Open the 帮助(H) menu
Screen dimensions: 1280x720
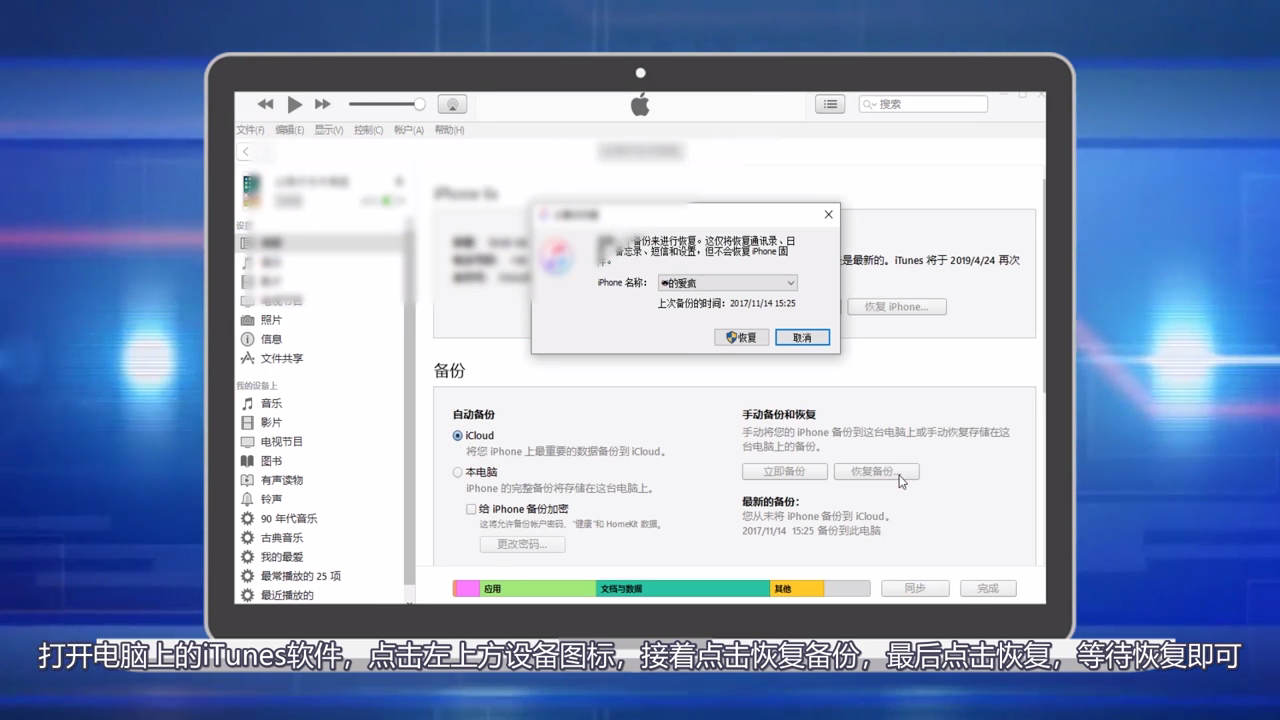449,130
